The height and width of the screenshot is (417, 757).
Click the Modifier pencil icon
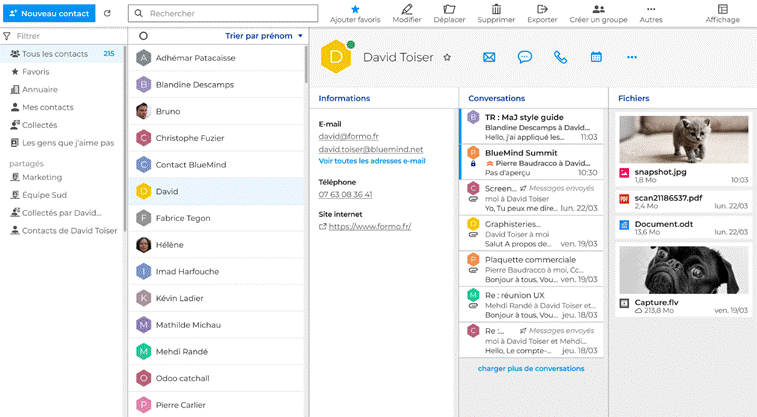407,9
